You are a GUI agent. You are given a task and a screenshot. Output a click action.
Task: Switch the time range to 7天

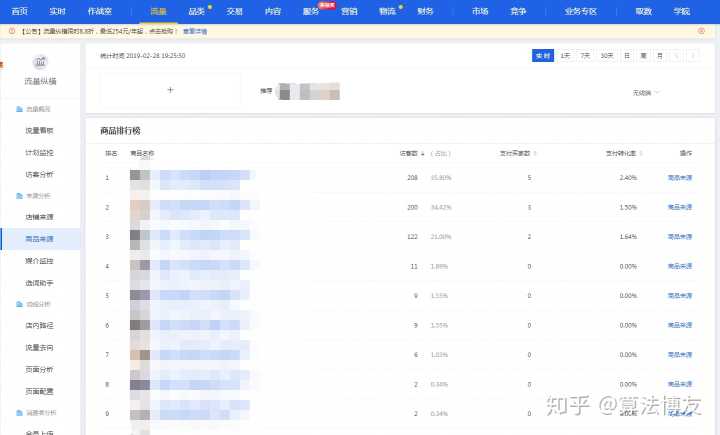tap(585, 56)
